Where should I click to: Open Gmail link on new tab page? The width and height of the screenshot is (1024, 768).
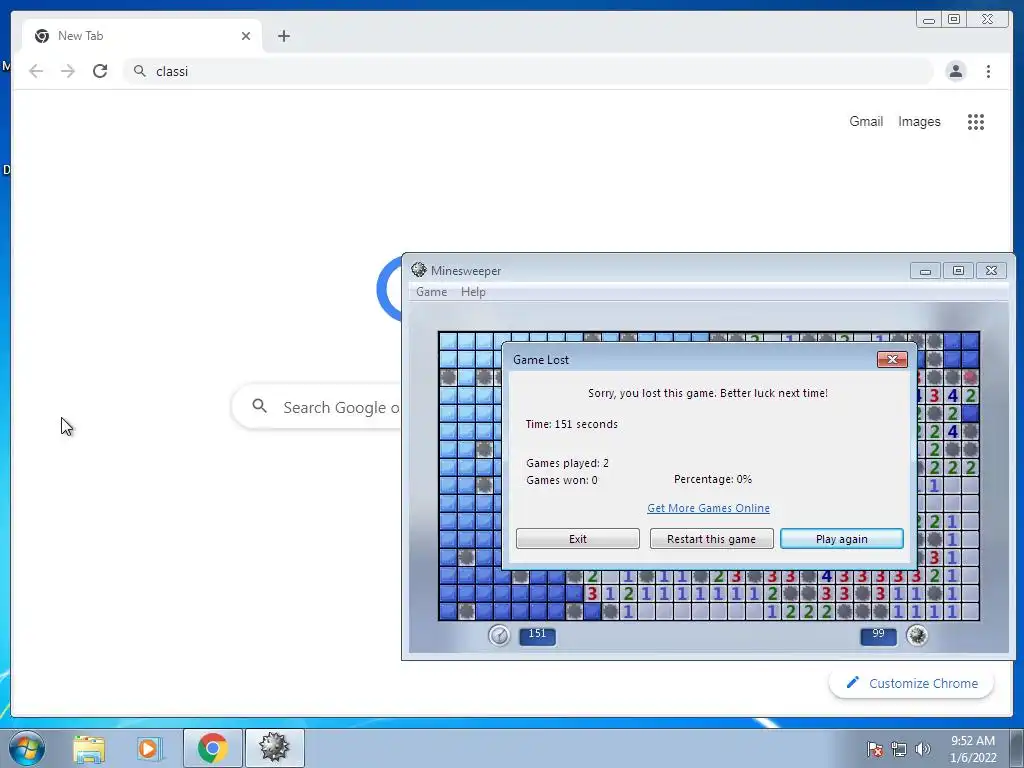866,121
